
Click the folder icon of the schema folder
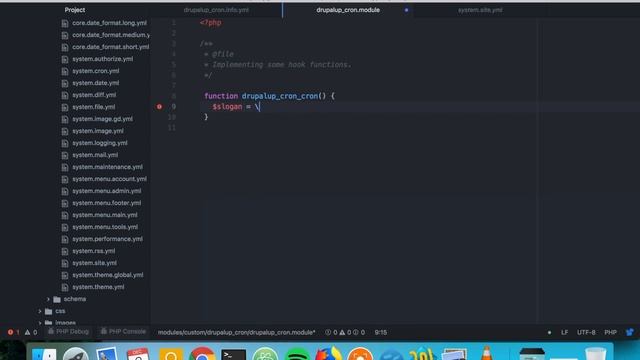tap(57, 299)
